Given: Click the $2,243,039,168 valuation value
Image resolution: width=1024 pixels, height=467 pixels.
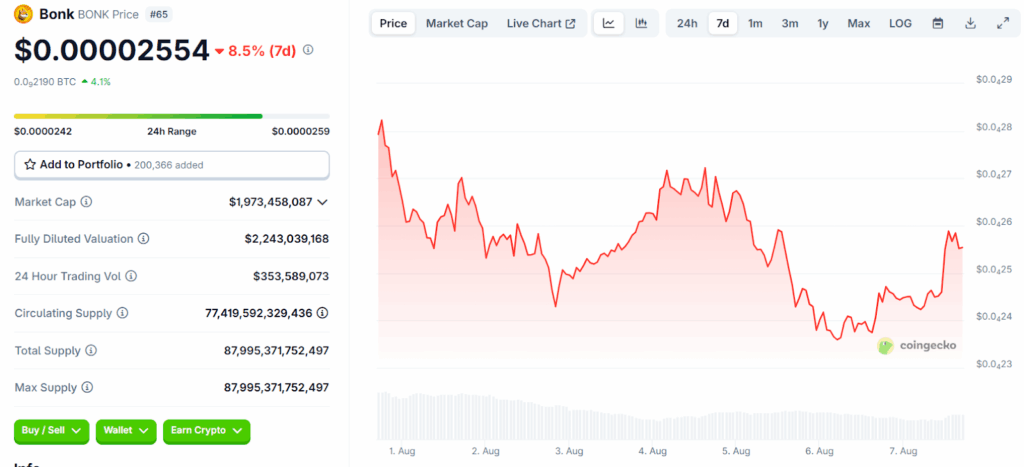Looking at the screenshot, I should 287,239.
